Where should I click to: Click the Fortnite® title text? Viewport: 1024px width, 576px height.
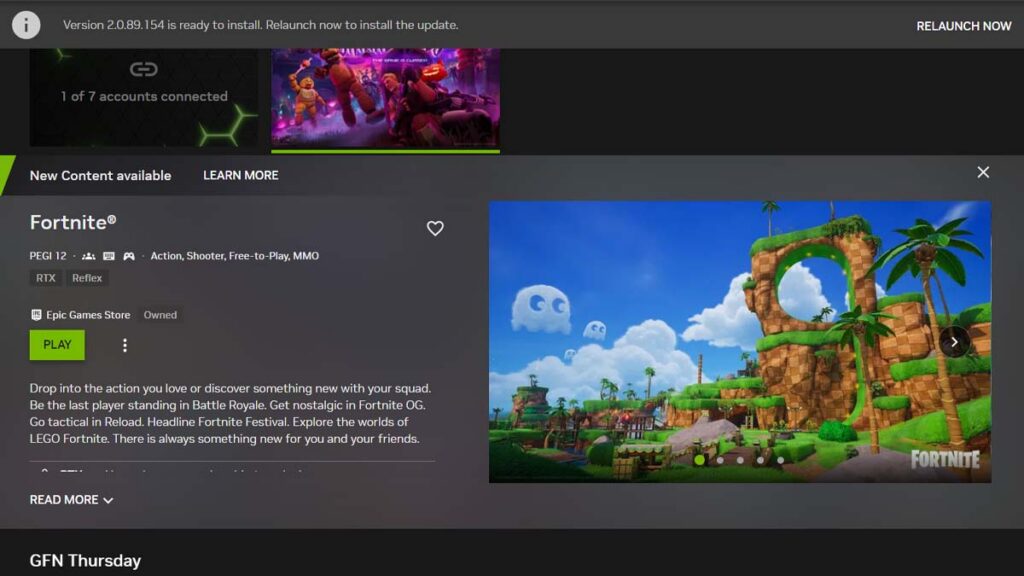pyautogui.click(x=72, y=223)
